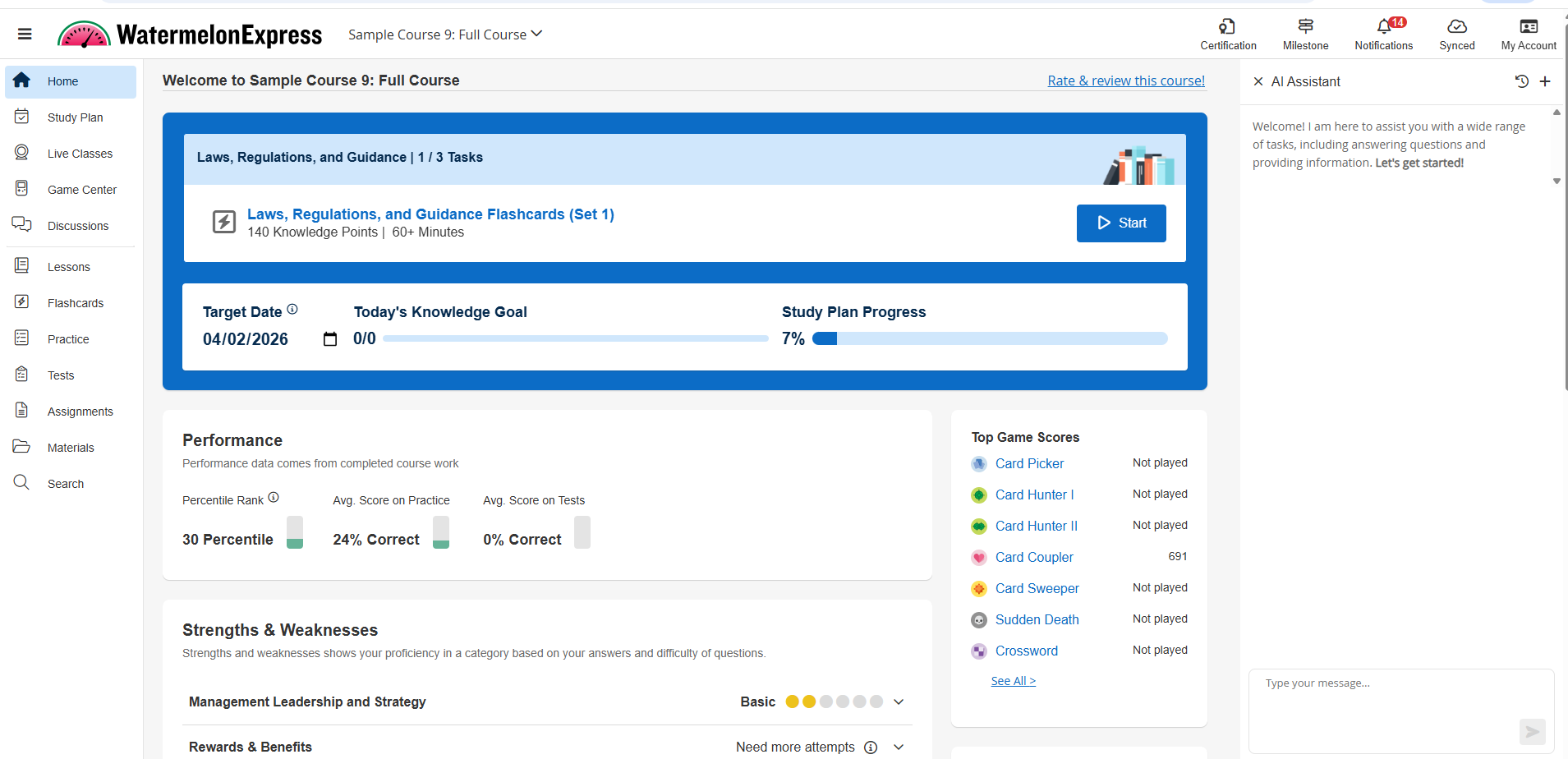Start new AI chat with plus icon
The height and width of the screenshot is (759, 1568).
[x=1545, y=81]
